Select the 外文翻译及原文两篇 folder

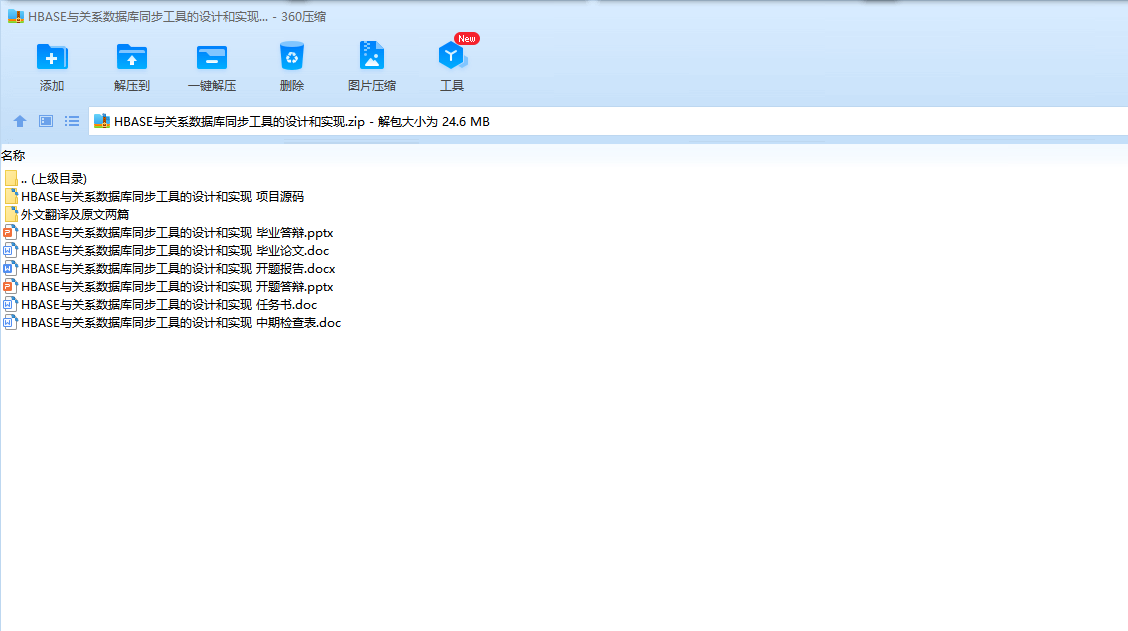[75, 214]
